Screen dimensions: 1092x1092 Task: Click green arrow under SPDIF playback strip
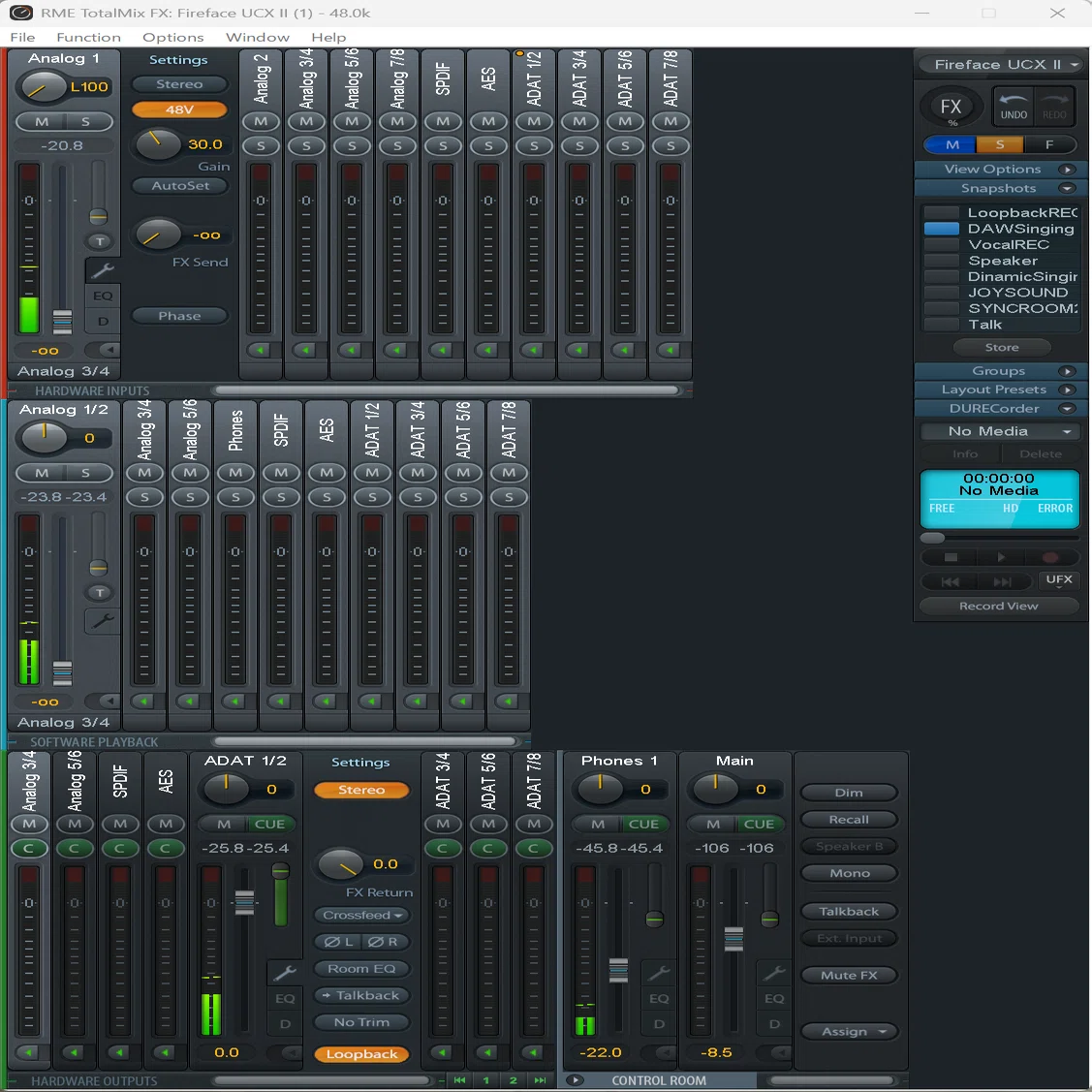coord(281,701)
